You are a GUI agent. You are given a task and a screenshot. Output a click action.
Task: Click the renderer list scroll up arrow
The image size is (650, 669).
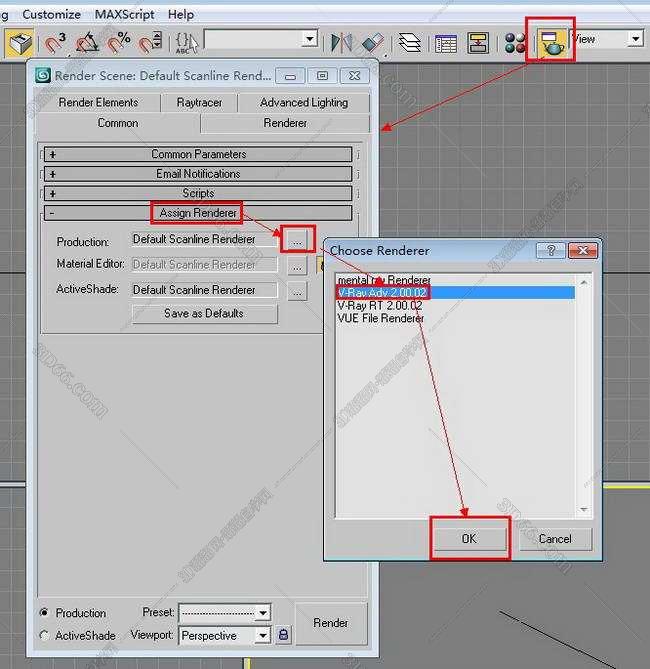tap(583, 282)
